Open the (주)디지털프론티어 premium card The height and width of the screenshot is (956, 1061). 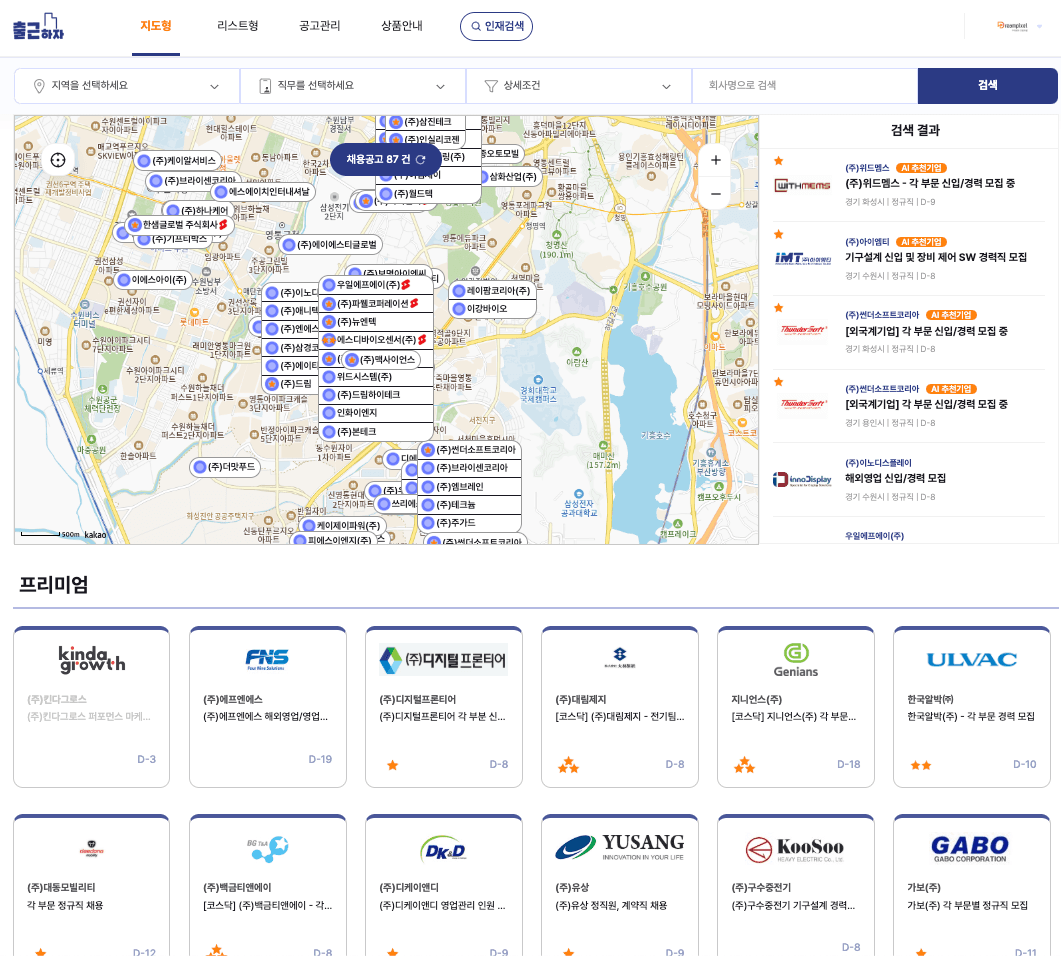coord(443,707)
